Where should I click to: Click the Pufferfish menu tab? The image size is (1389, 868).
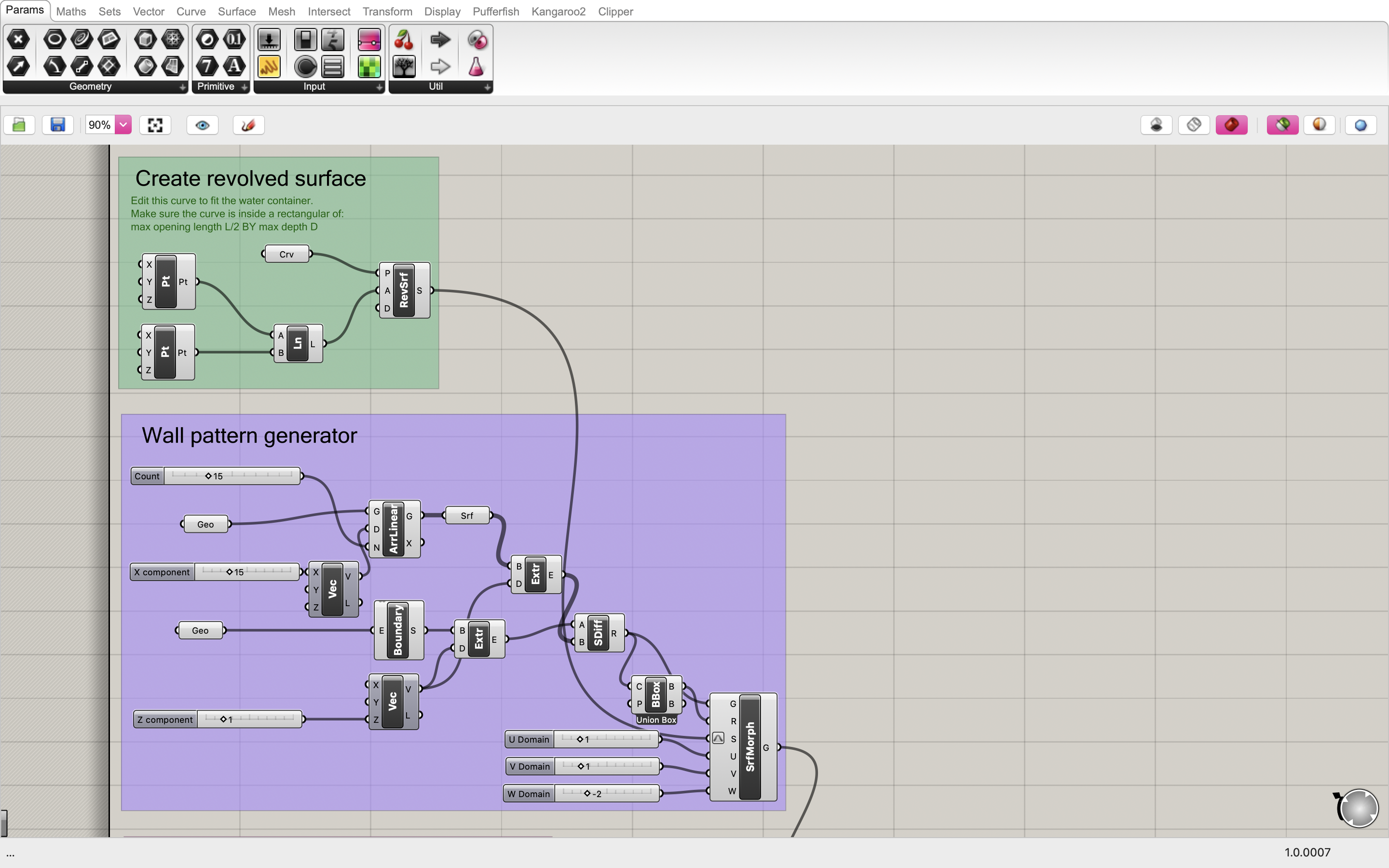tap(497, 11)
